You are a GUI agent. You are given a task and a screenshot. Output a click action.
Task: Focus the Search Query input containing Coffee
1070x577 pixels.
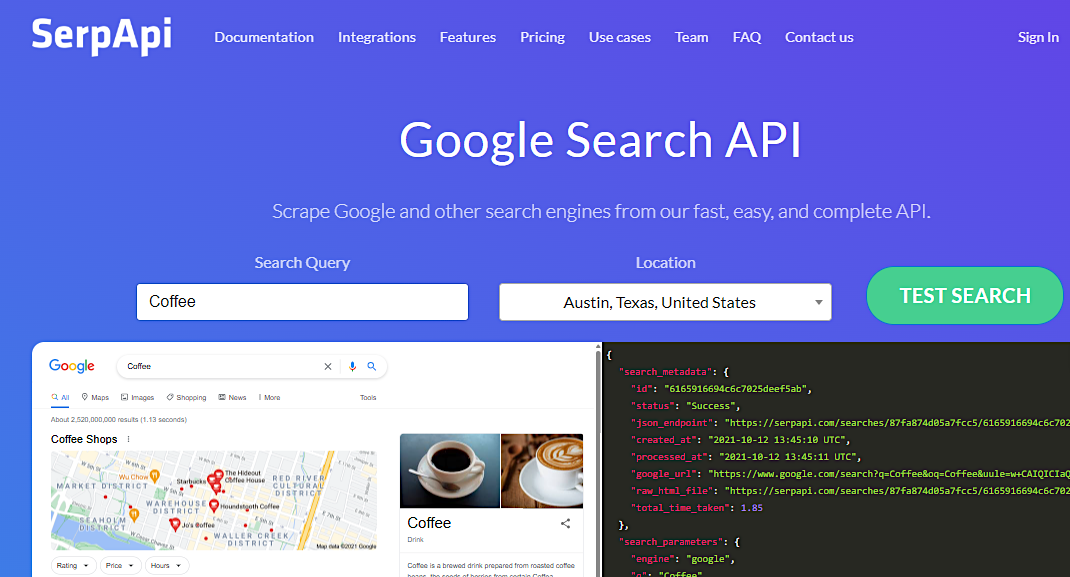(x=302, y=302)
